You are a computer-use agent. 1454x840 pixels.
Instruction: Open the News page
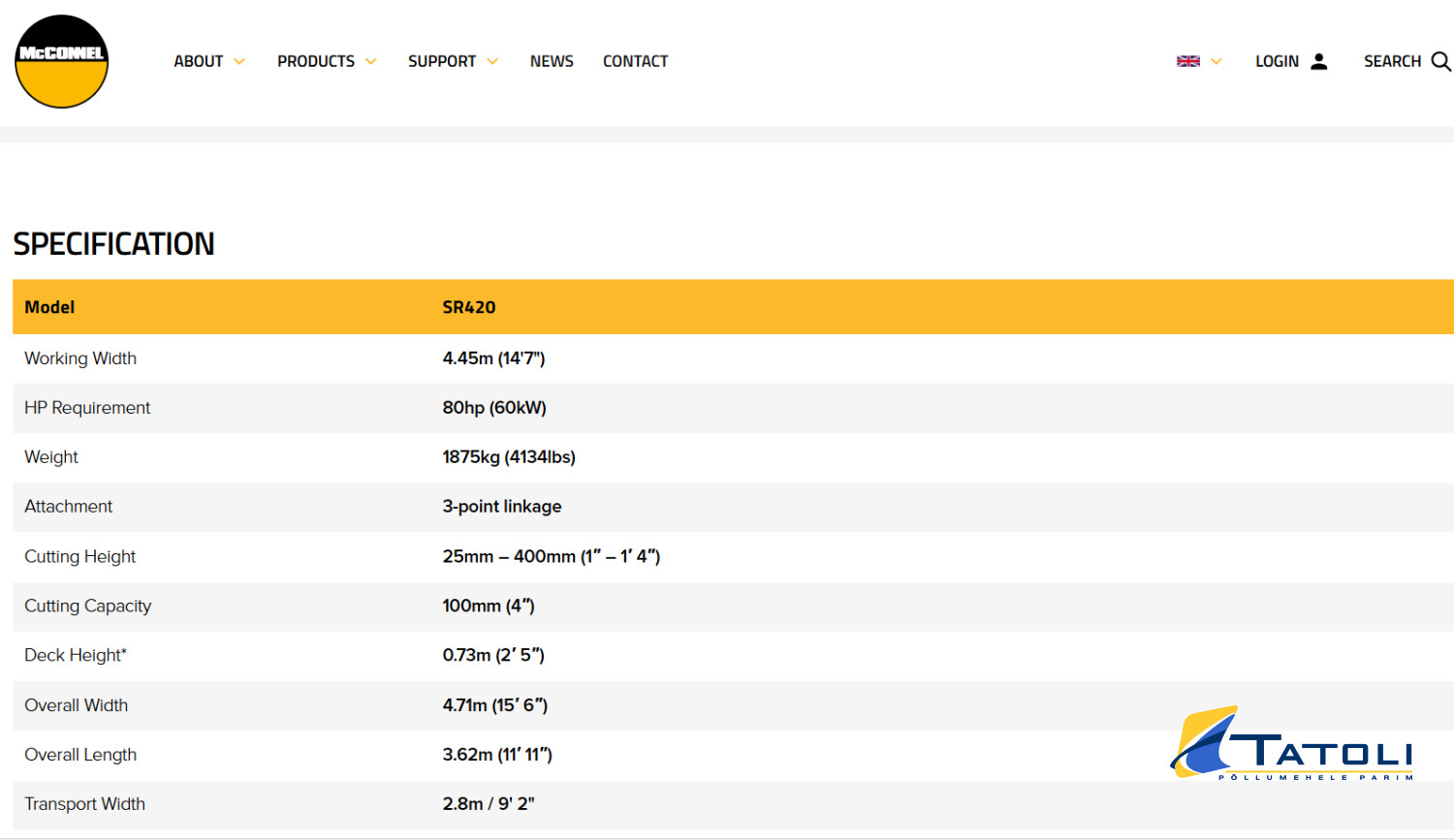(x=552, y=61)
